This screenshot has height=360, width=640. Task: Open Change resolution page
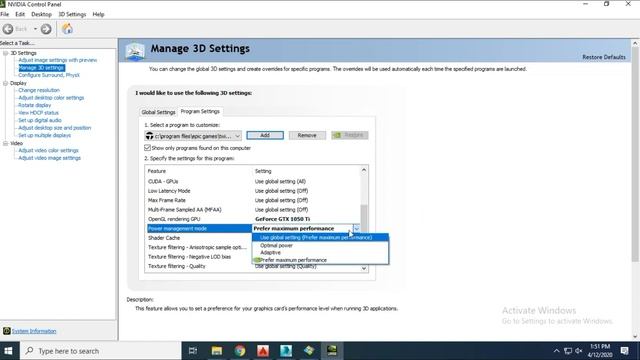pyautogui.click(x=39, y=90)
